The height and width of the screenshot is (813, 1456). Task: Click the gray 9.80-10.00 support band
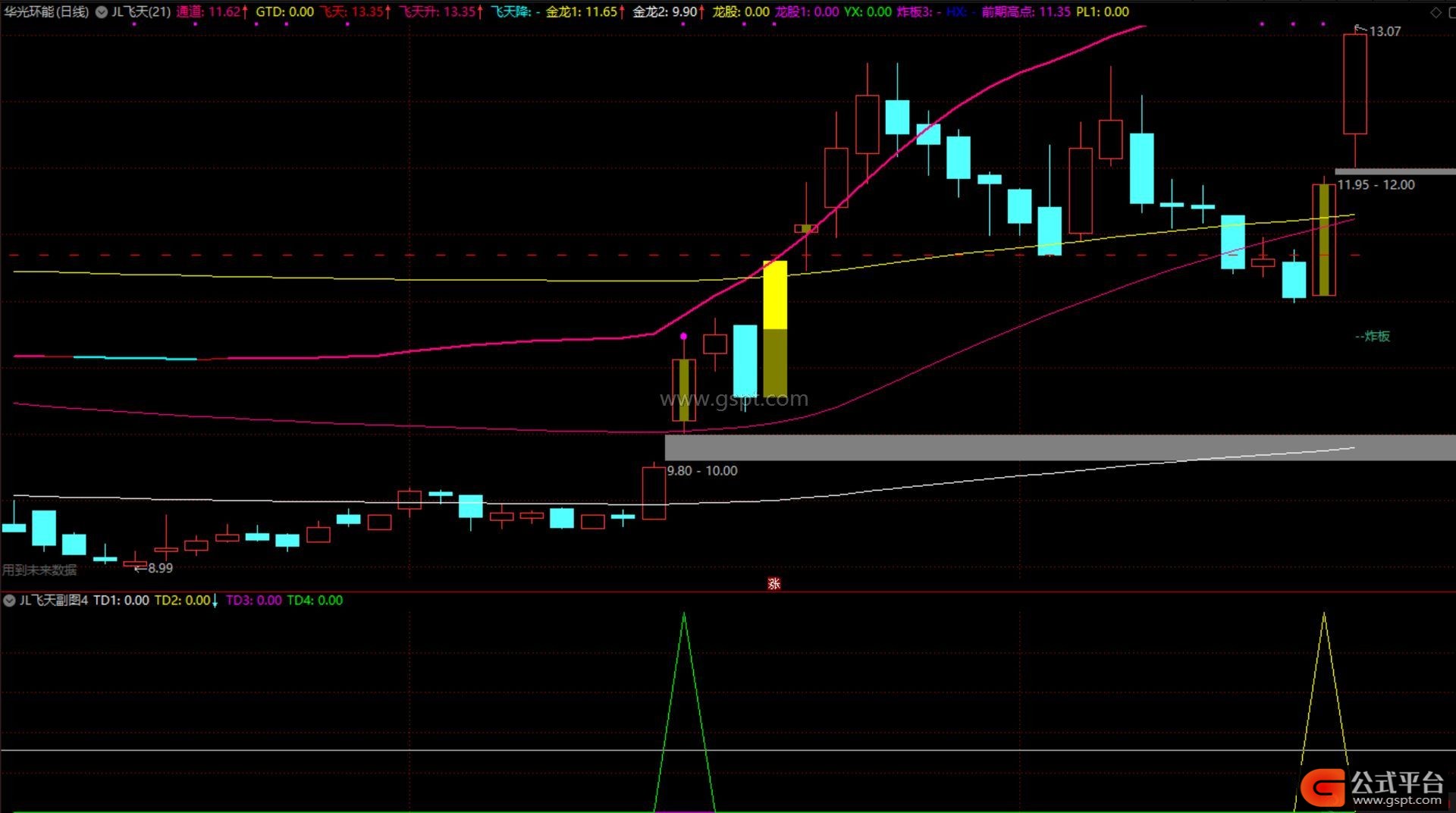[1060, 447]
